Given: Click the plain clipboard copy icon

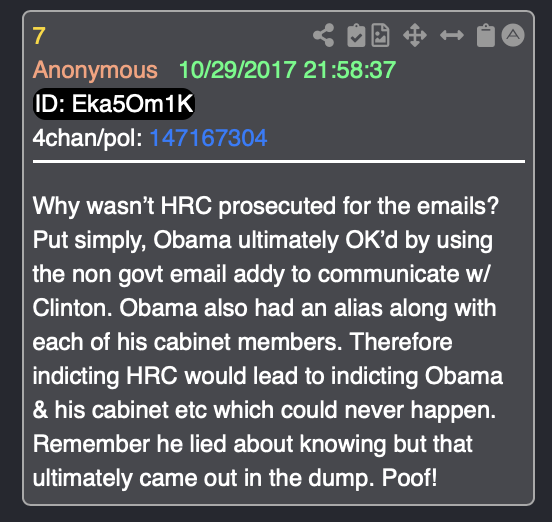Looking at the screenshot, I should point(486,35).
